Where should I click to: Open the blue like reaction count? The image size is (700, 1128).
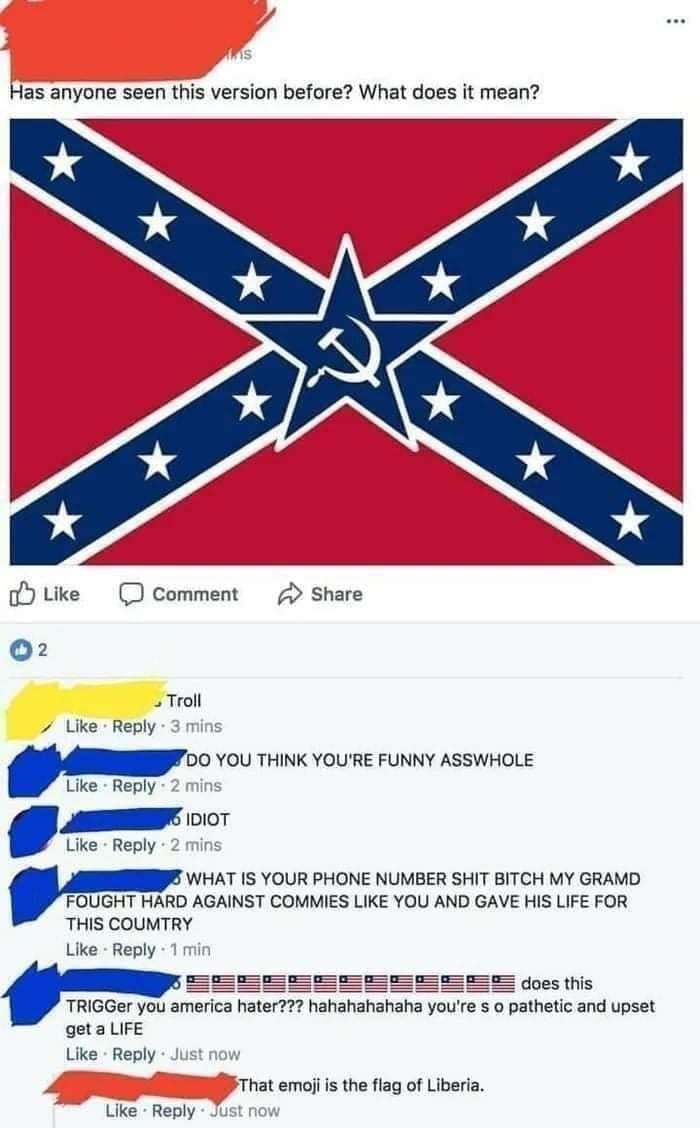click(29, 650)
